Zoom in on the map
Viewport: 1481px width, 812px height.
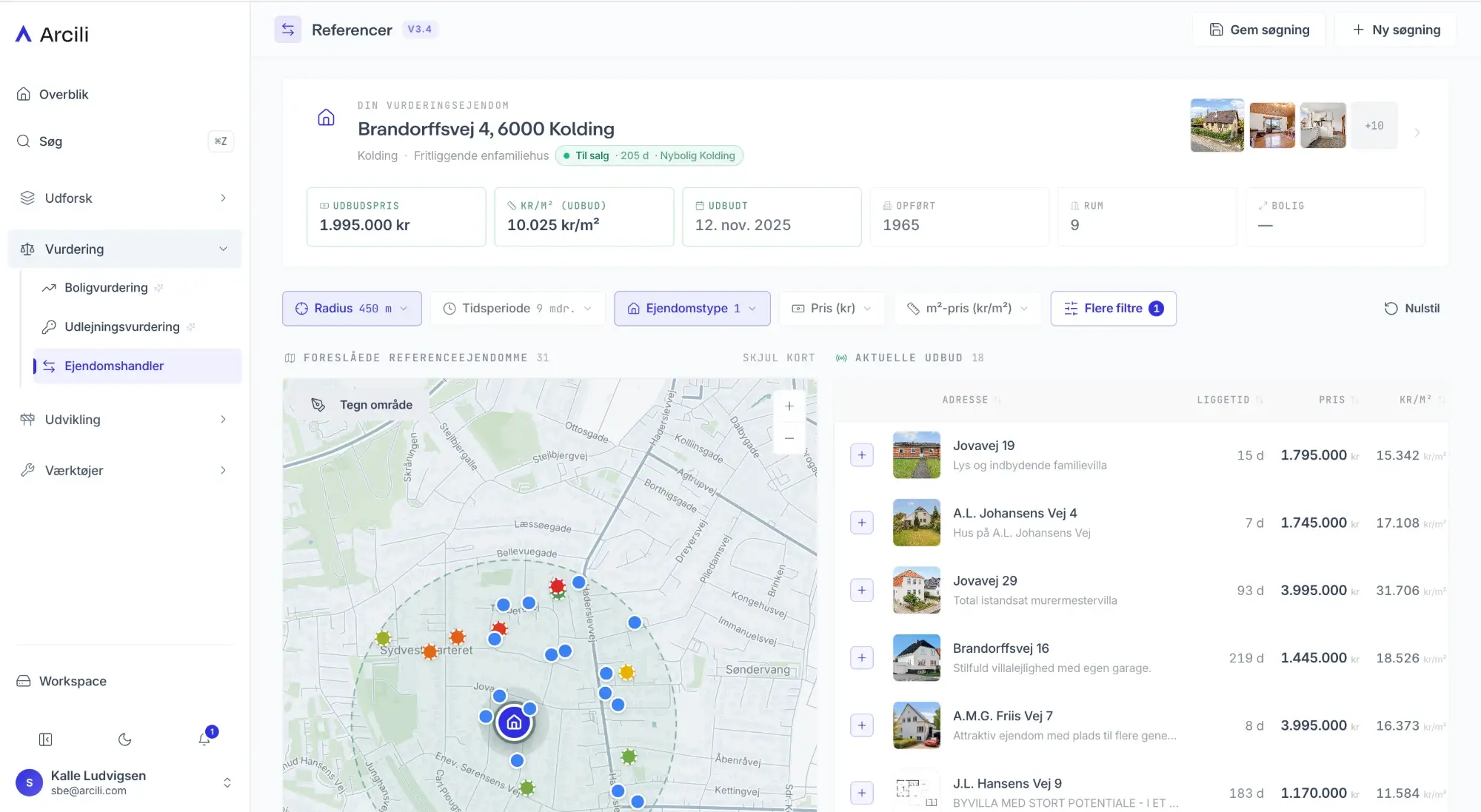click(x=789, y=406)
